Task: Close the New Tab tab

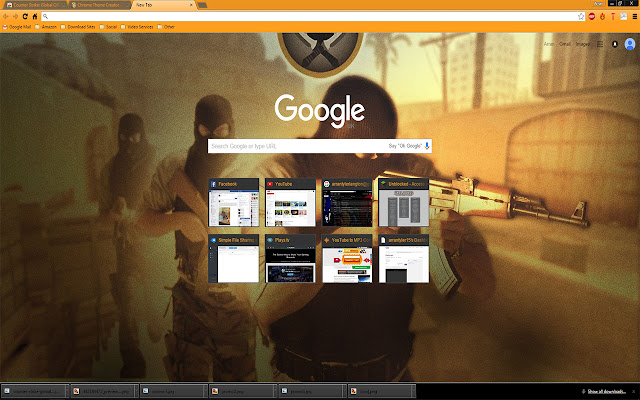Action: (191, 5)
